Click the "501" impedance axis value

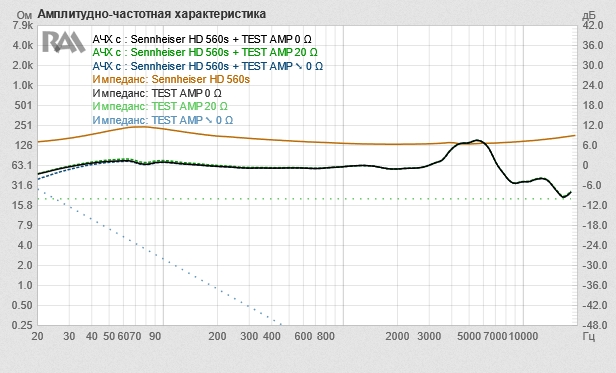[24, 105]
